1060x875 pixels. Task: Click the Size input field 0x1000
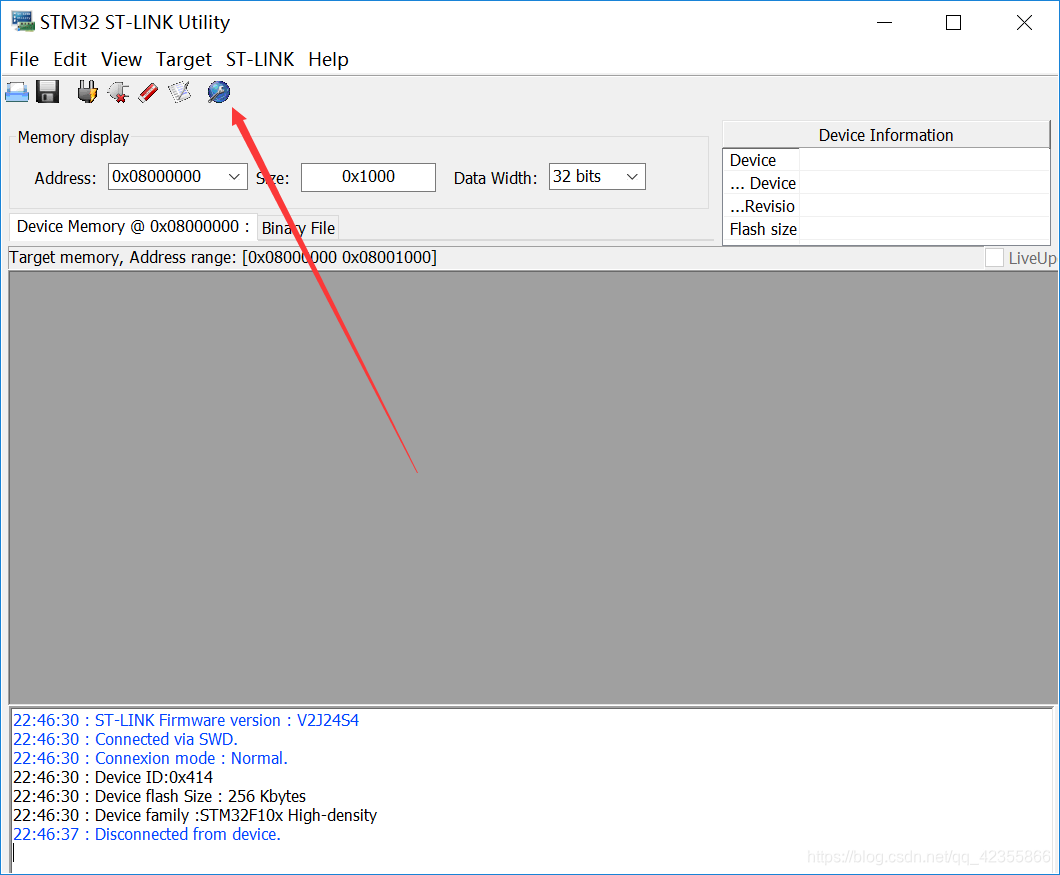coord(368,177)
